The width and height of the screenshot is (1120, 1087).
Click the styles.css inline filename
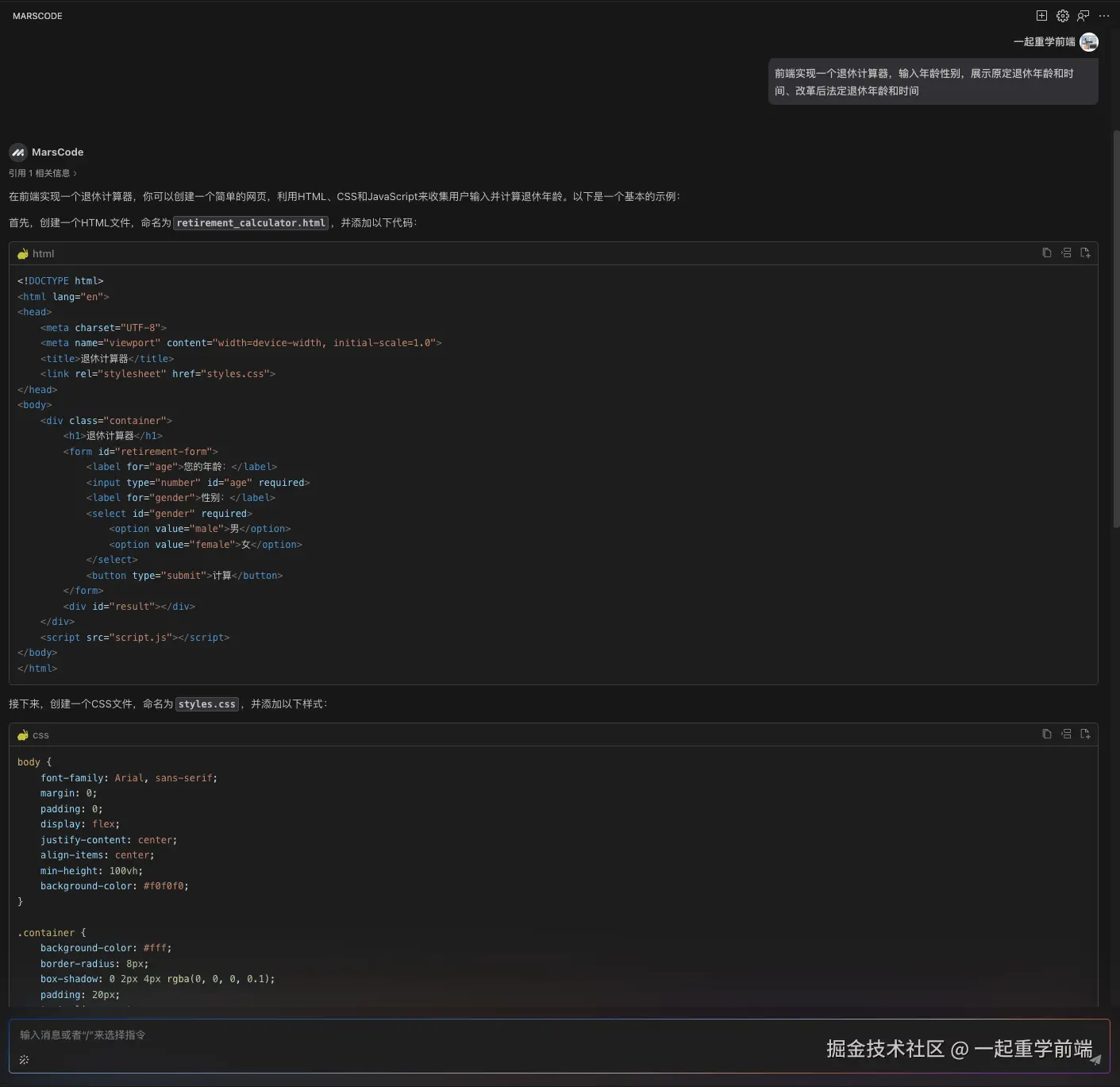pyautogui.click(x=207, y=704)
